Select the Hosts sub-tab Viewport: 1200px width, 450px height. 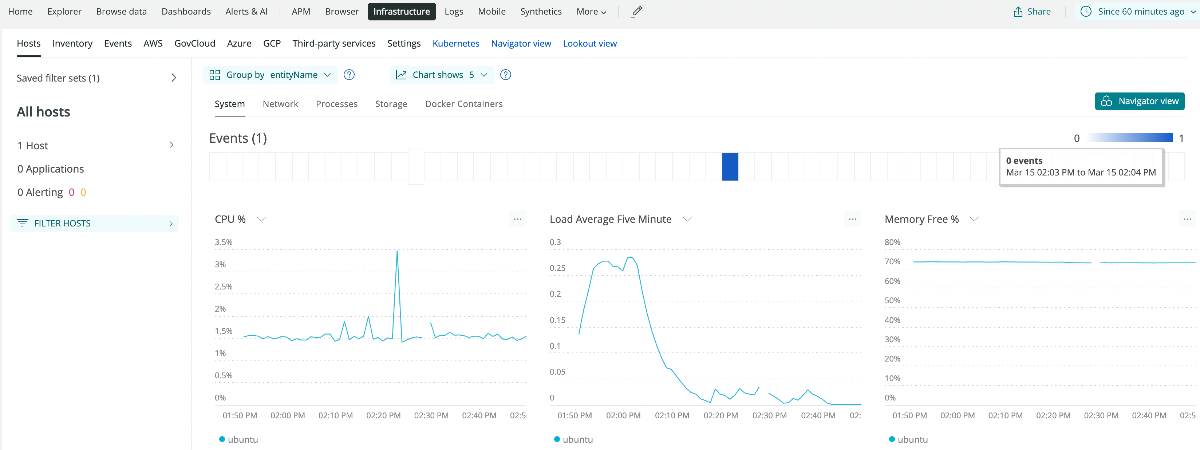(29, 44)
